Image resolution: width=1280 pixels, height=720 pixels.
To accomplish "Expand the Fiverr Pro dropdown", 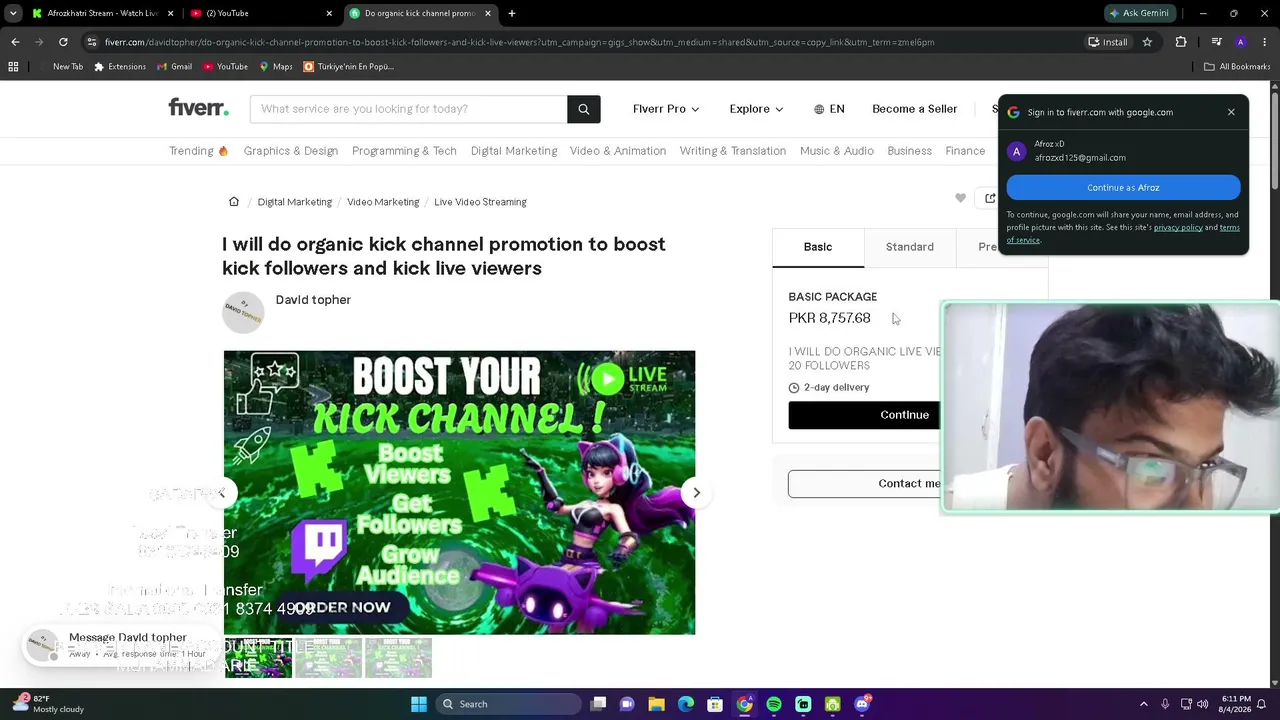I will tap(666, 109).
